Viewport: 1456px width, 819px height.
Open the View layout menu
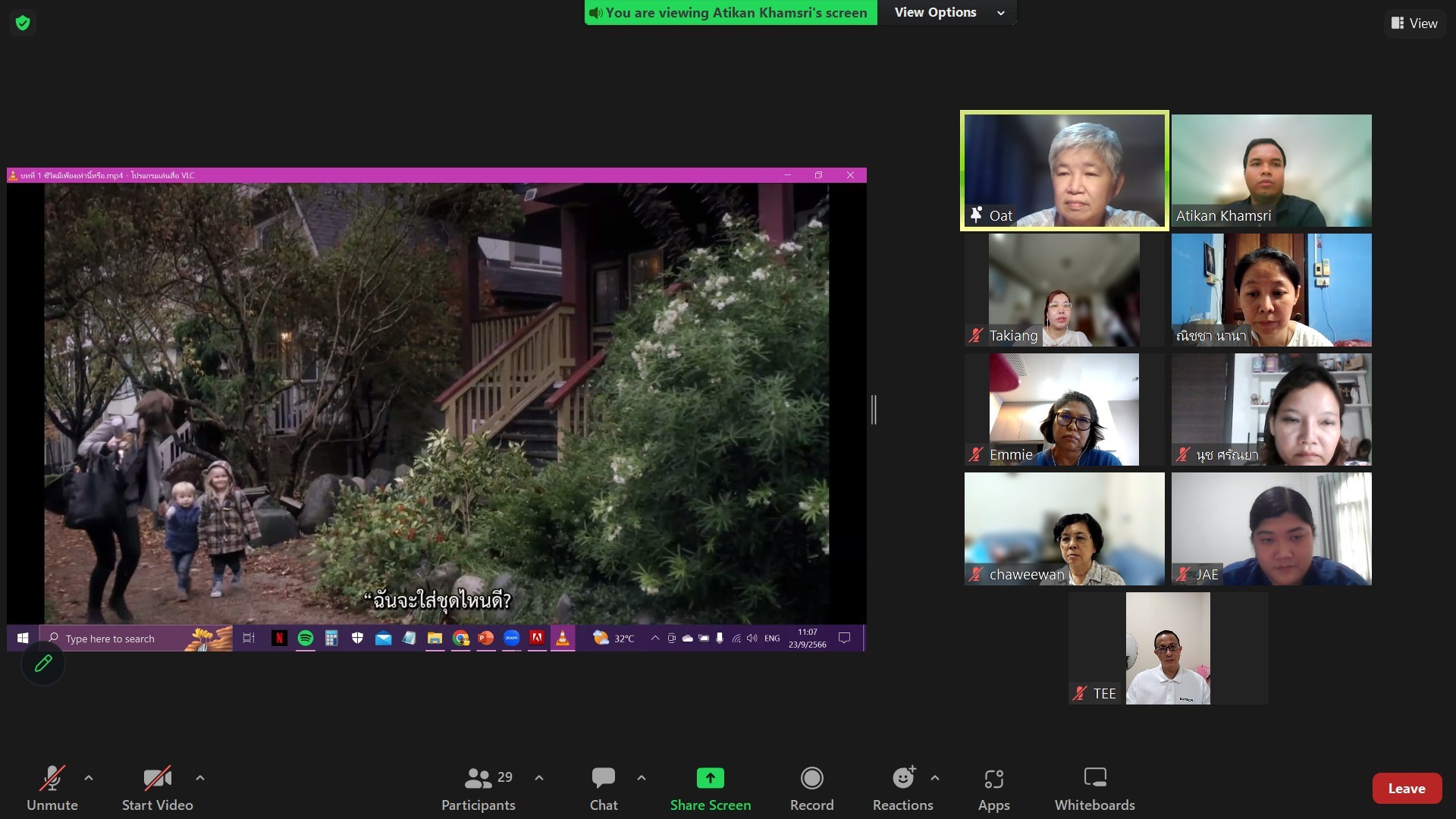click(1414, 24)
